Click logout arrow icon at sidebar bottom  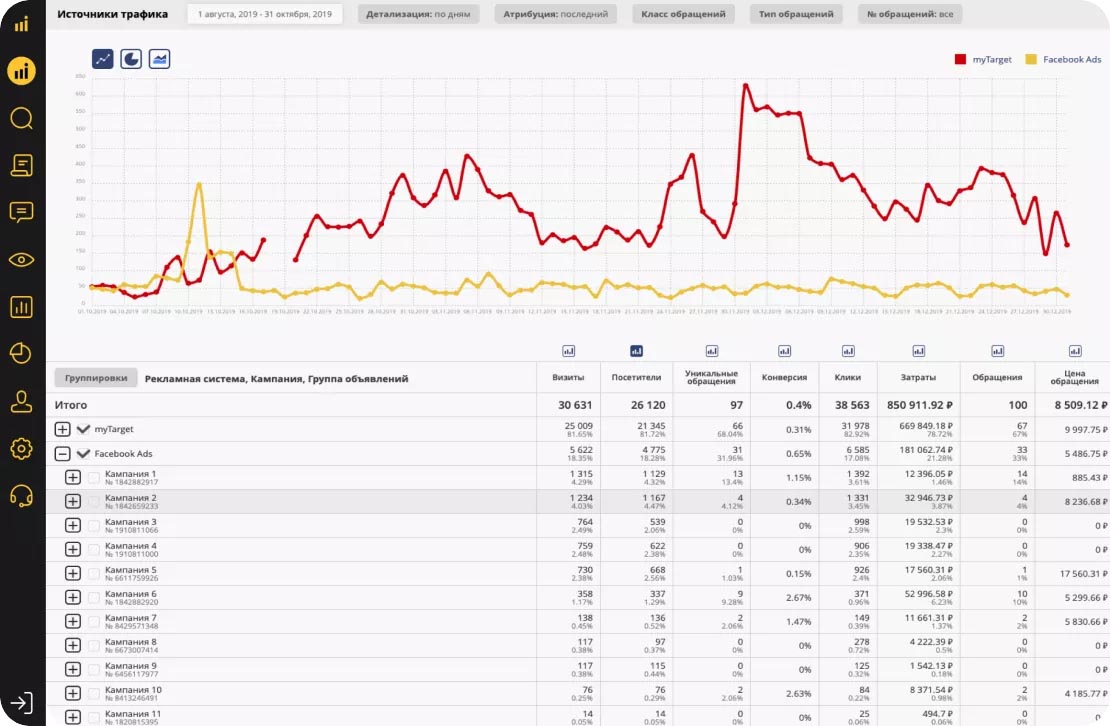[x=21, y=703]
